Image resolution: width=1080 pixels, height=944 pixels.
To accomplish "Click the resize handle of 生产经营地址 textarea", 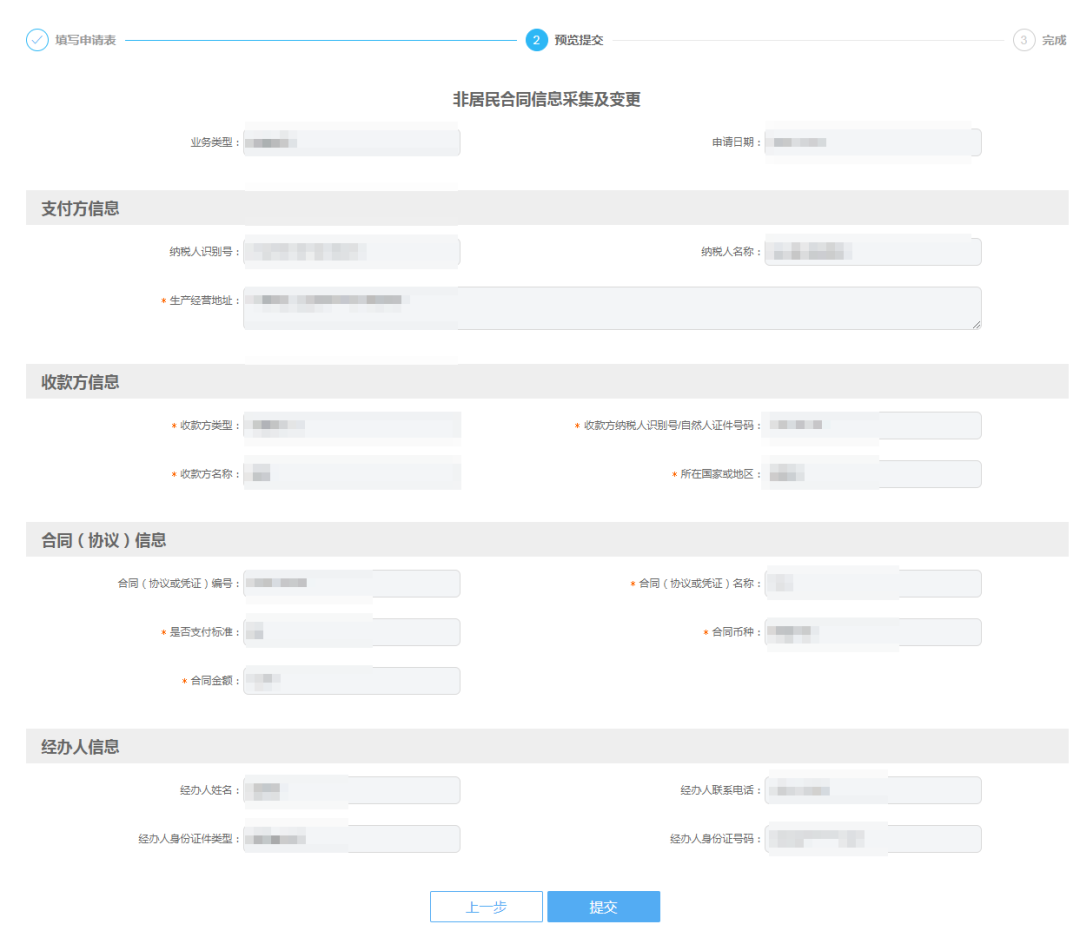I will pos(976,325).
